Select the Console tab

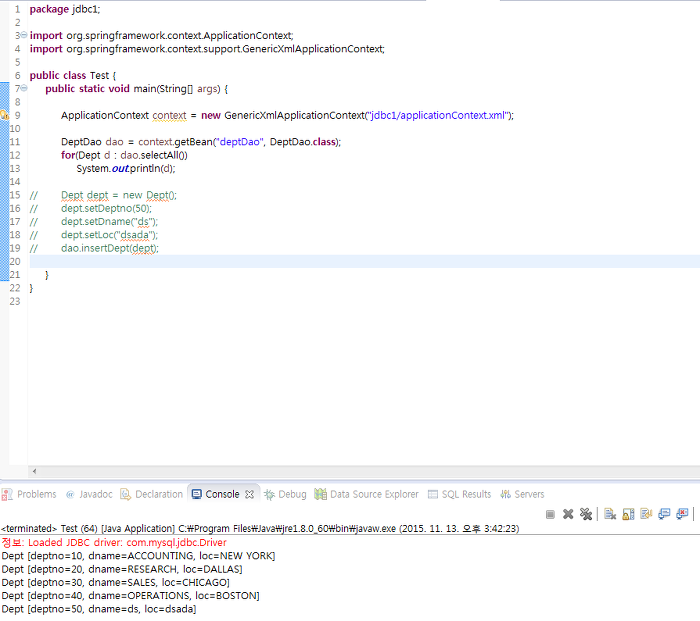coord(222,494)
